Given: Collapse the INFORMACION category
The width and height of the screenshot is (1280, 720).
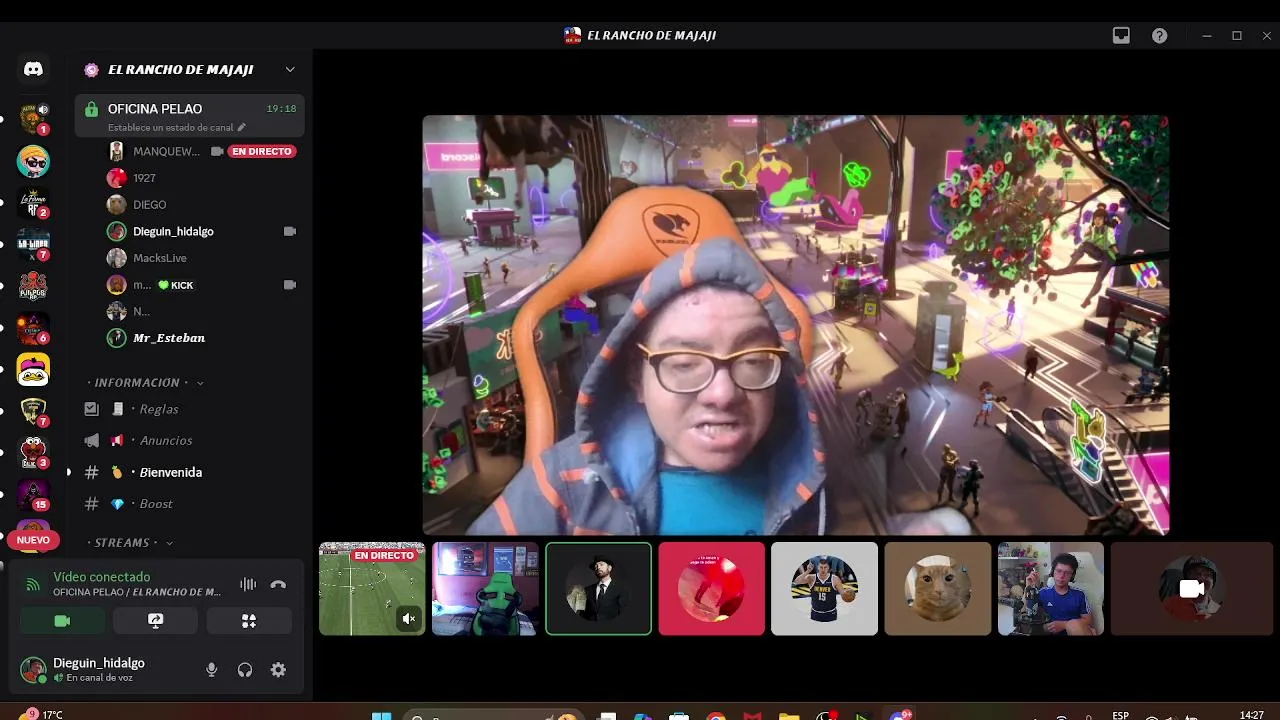Looking at the screenshot, I should tap(145, 383).
